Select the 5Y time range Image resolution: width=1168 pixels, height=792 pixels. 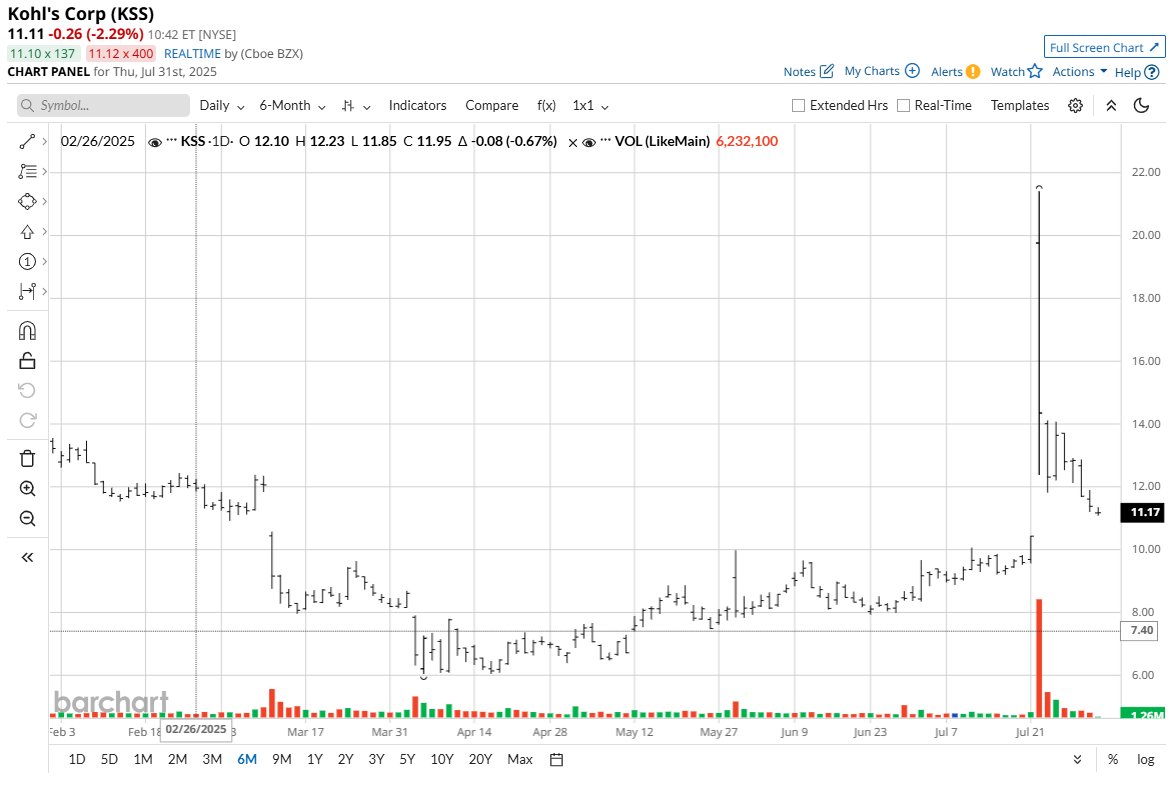pyautogui.click(x=407, y=760)
